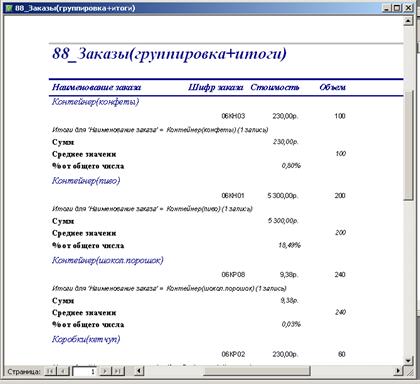
Task: Click the 'Наименование заказа' column header
Action: click(x=96, y=87)
